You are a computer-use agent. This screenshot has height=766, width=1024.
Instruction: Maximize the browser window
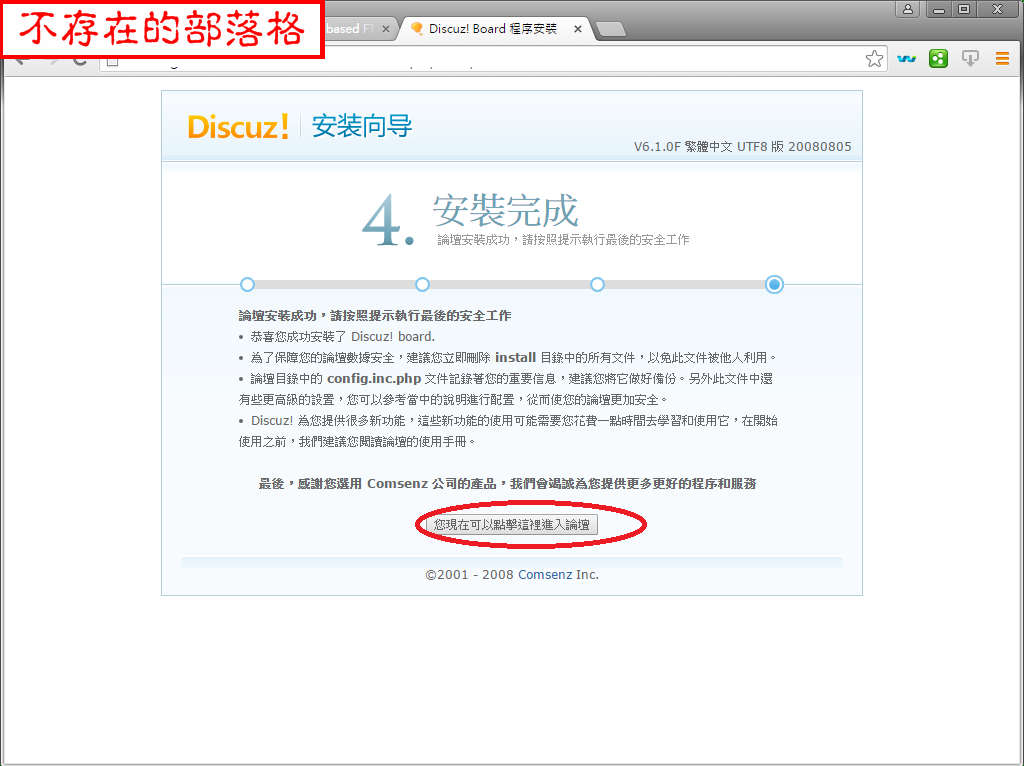[x=964, y=9]
